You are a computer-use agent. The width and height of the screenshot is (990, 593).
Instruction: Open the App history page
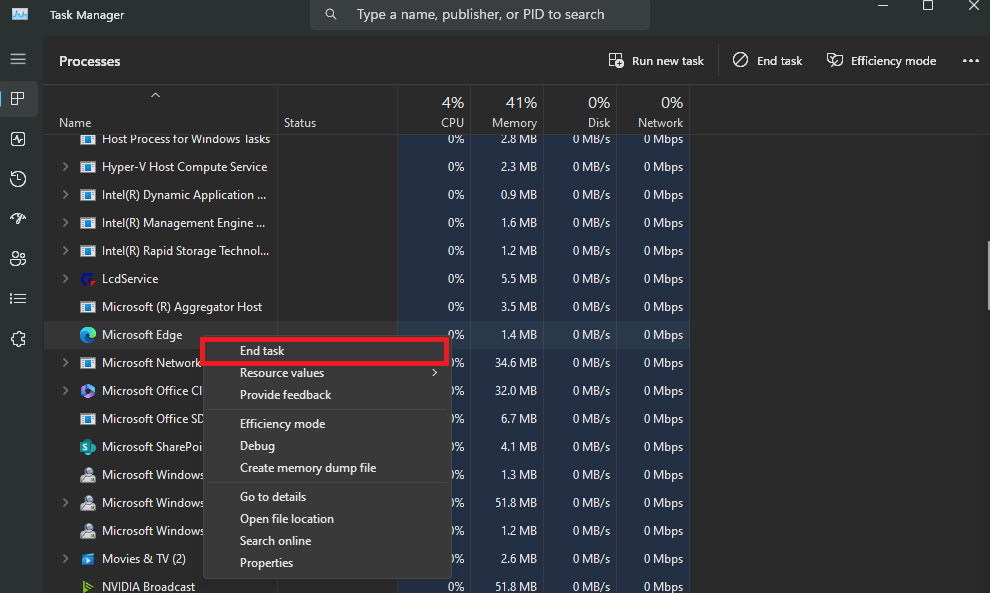(17, 179)
